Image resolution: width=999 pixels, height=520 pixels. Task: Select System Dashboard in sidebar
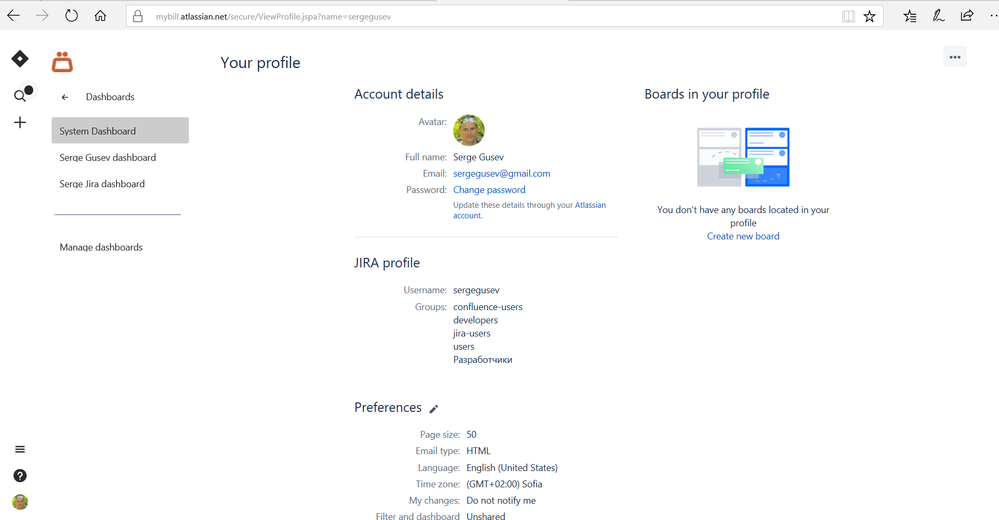(120, 131)
